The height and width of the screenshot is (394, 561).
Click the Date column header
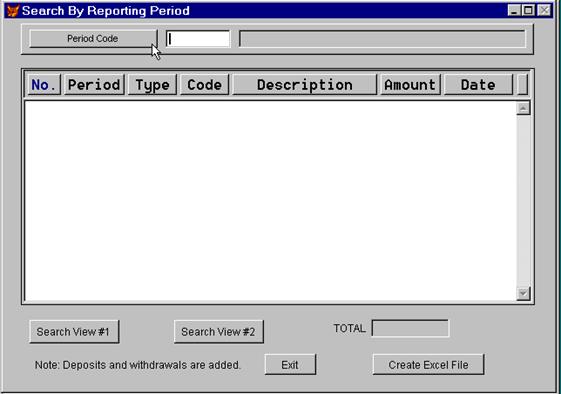click(x=478, y=85)
